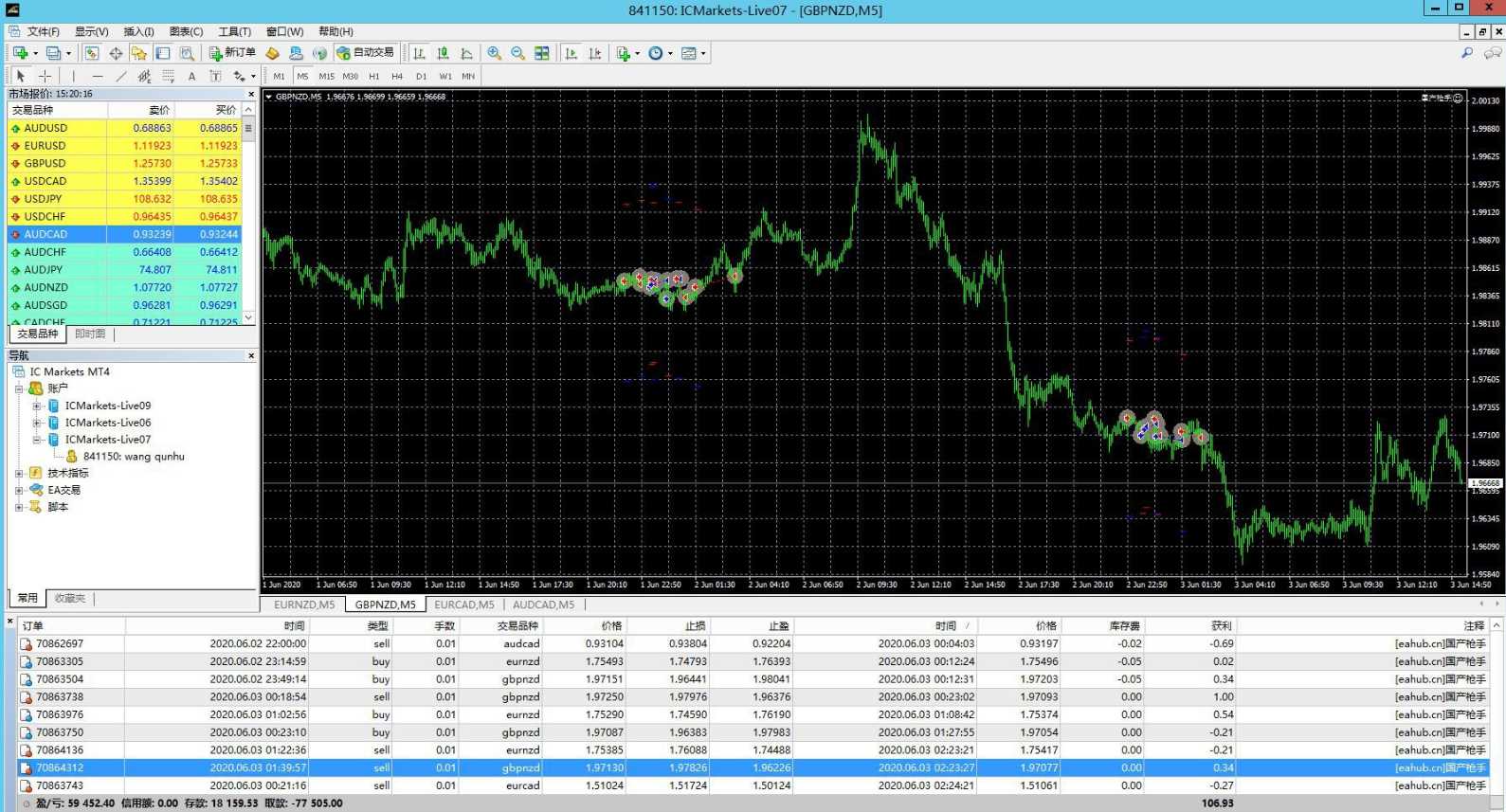Select the Cursor arrow tool
Screen dimensions: 1506x812
(x=21, y=76)
